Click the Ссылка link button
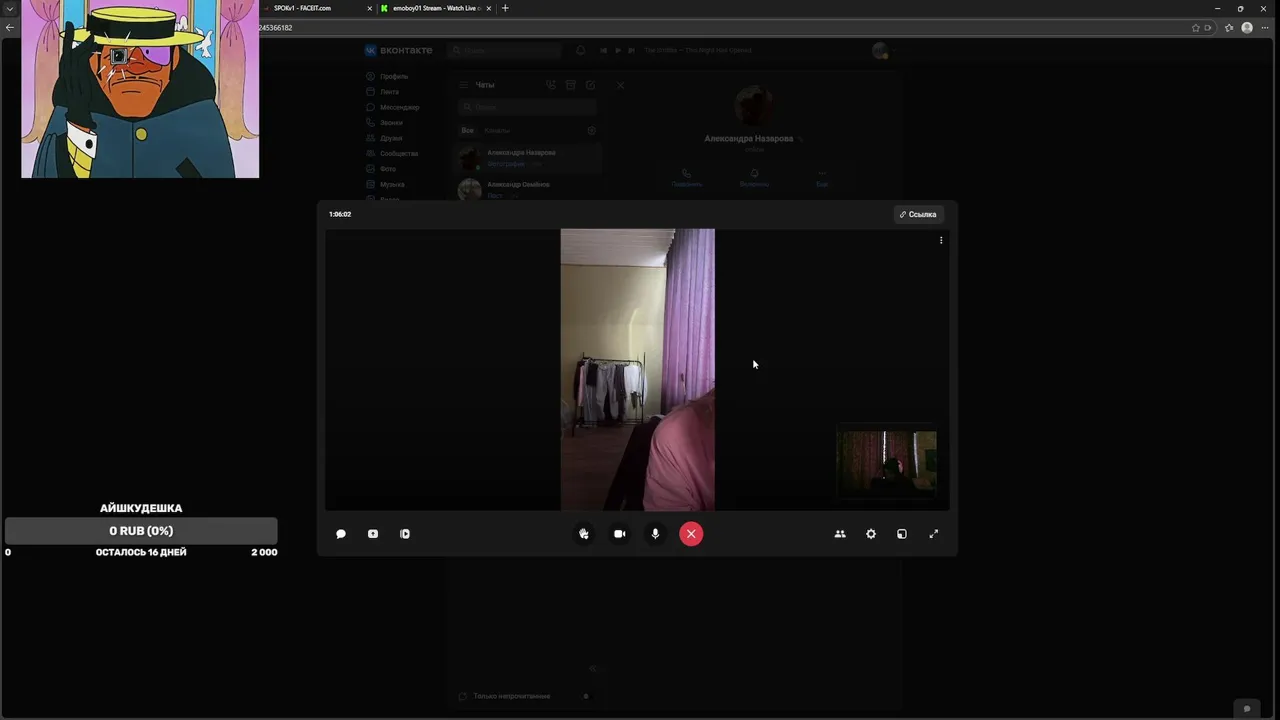 [918, 214]
